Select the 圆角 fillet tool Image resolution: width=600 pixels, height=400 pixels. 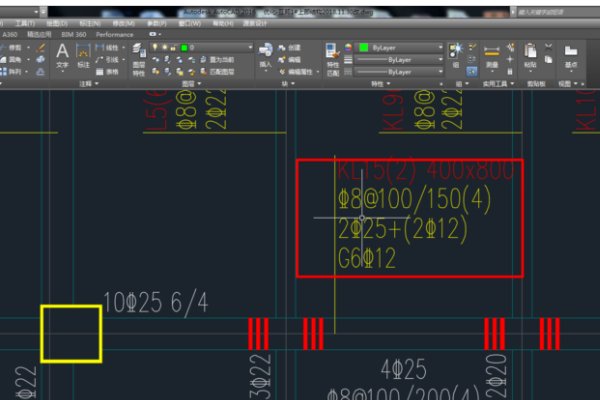(11, 60)
